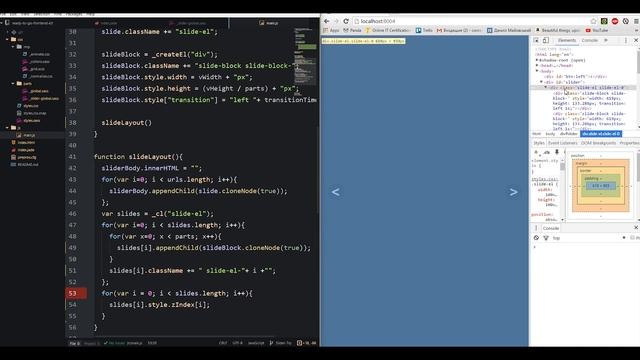This screenshot has width=640, height=360.
Task: Open the green extension icon in Chrome toolbar
Action: (604, 21)
